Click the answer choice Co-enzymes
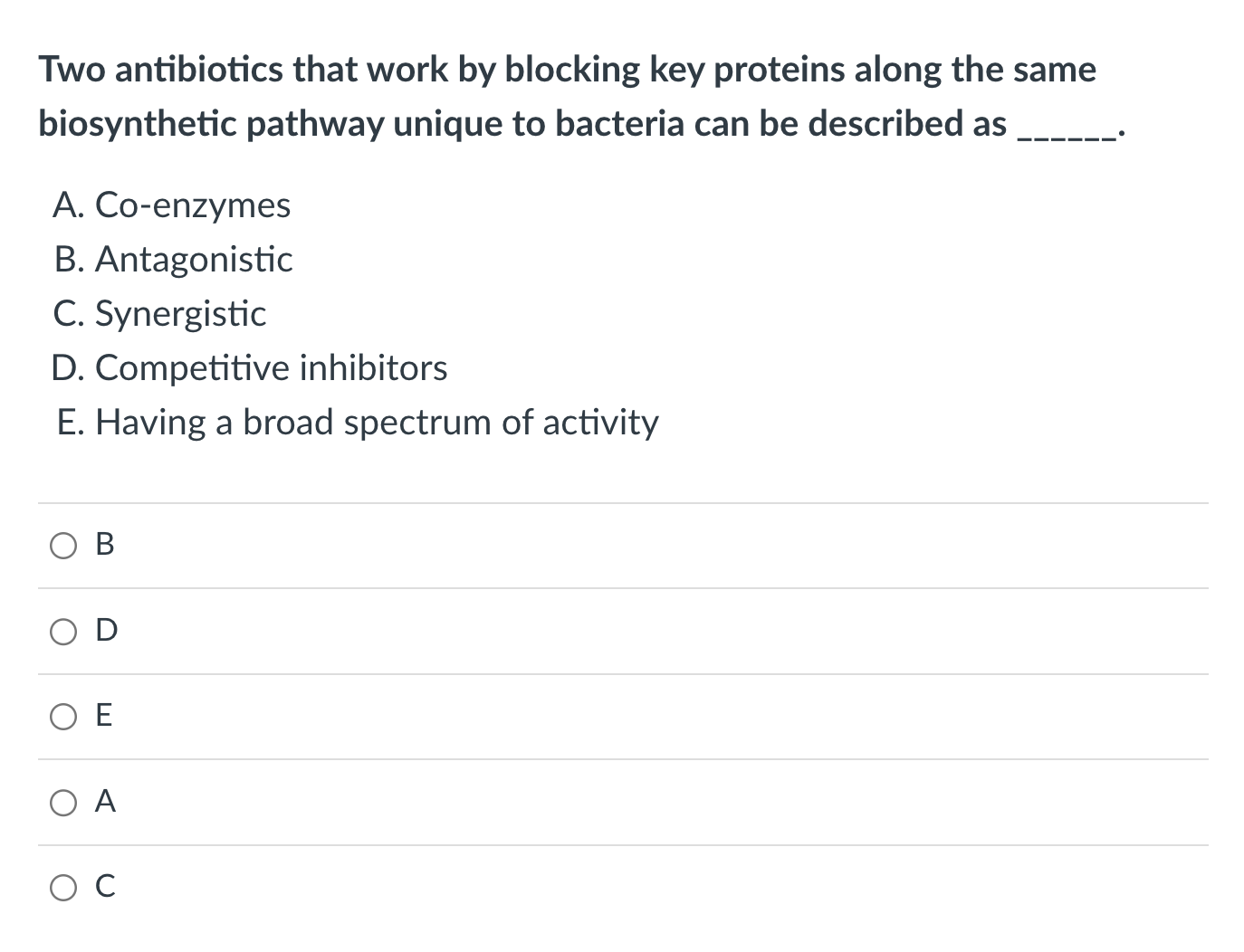Viewport: 1244px width, 952px height. (172, 205)
